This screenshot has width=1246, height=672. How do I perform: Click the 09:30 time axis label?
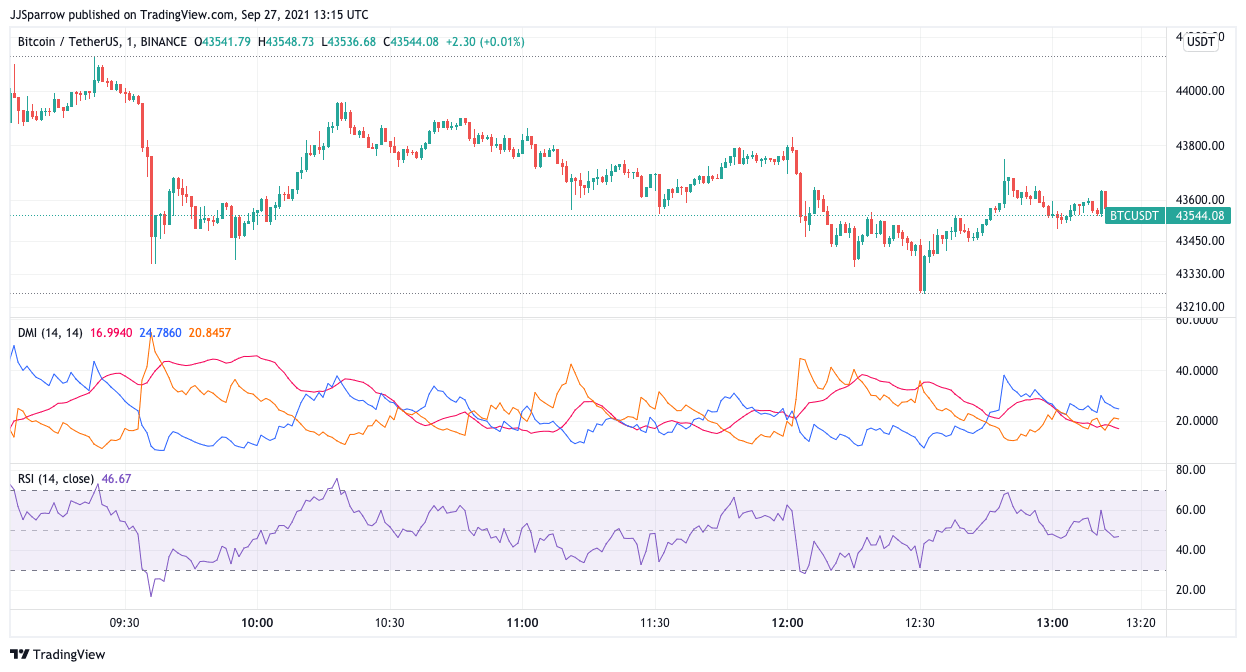(x=124, y=622)
